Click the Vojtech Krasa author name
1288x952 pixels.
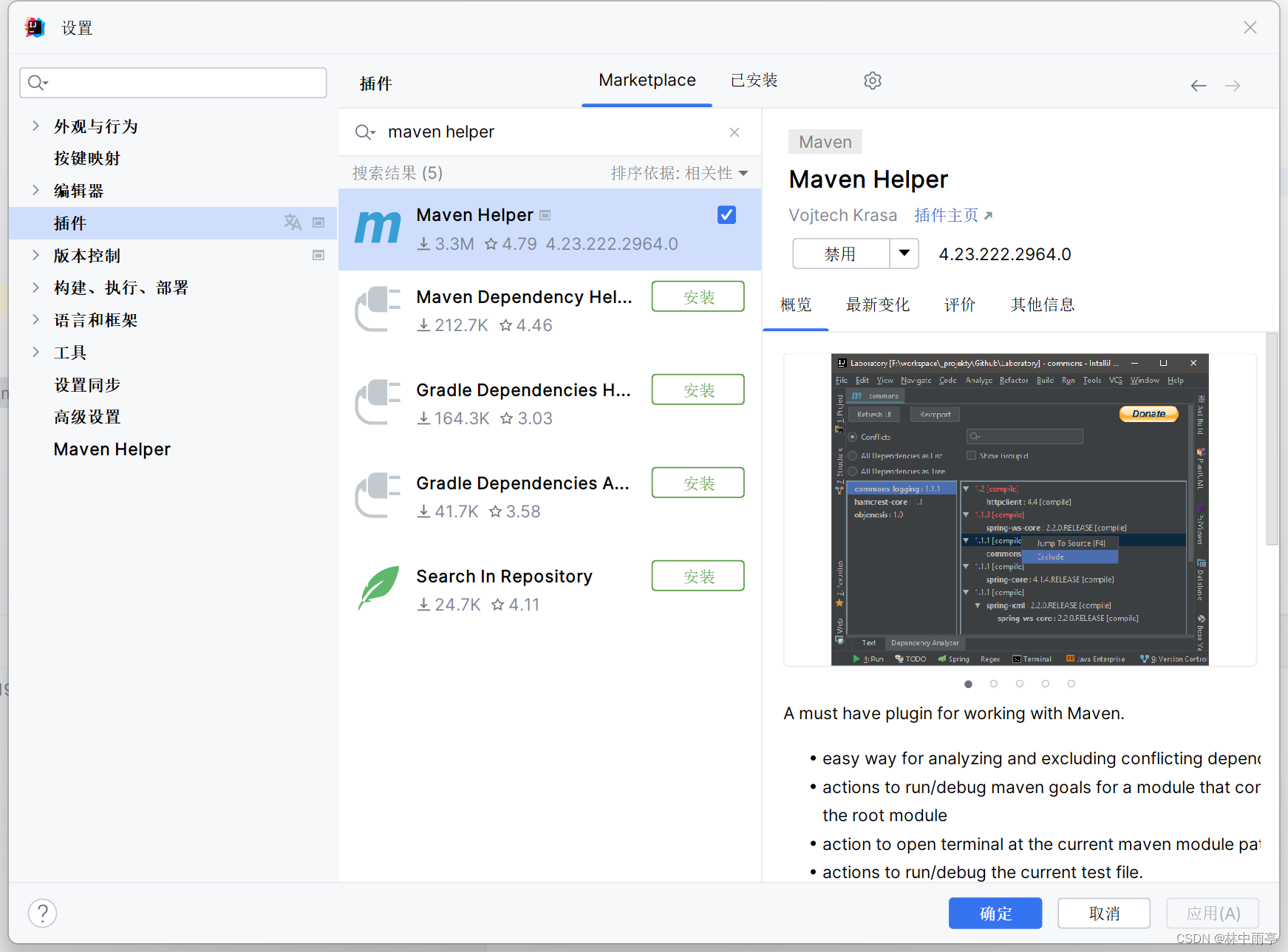point(842,215)
